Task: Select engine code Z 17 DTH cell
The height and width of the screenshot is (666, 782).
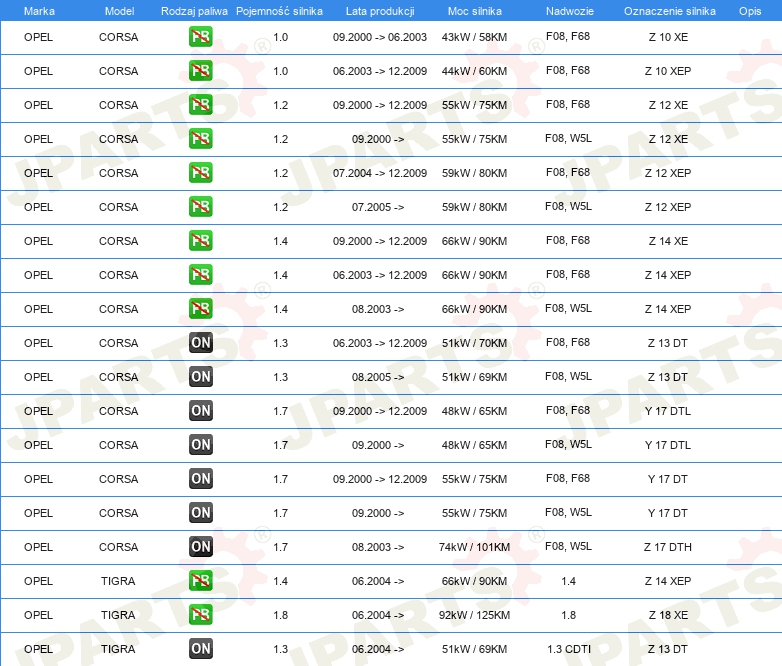Action: (667, 547)
